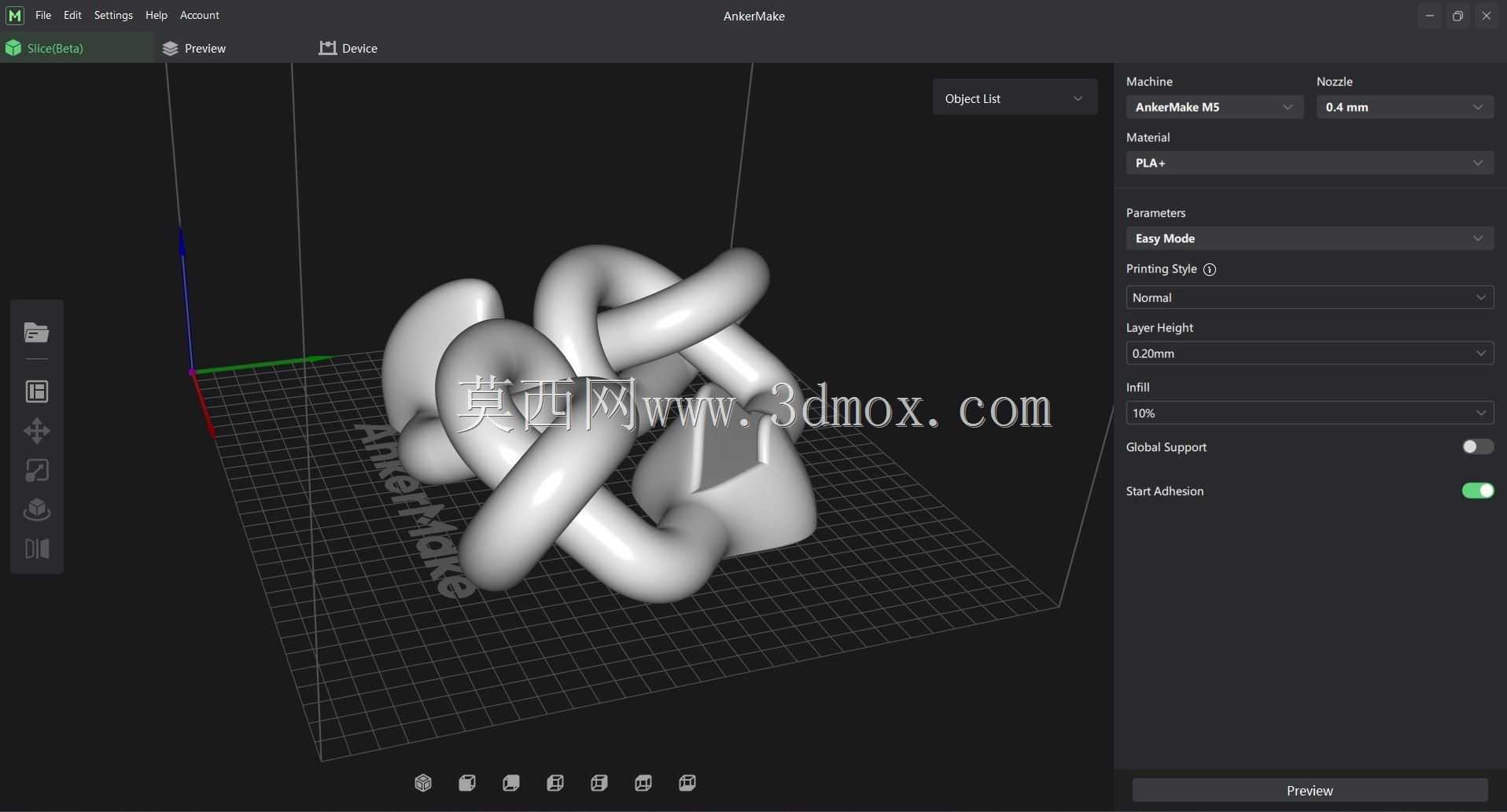Close the AnkerMake window
This screenshot has height=812, width=1507.
pyautogui.click(x=1487, y=16)
